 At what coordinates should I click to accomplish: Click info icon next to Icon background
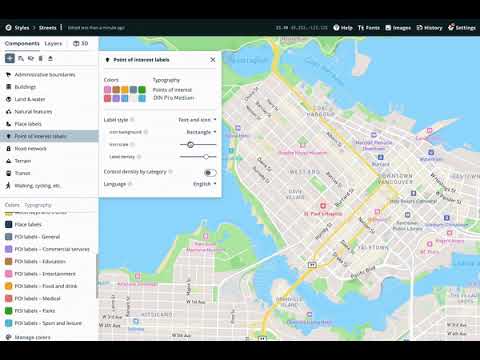[x=146, y=132]
